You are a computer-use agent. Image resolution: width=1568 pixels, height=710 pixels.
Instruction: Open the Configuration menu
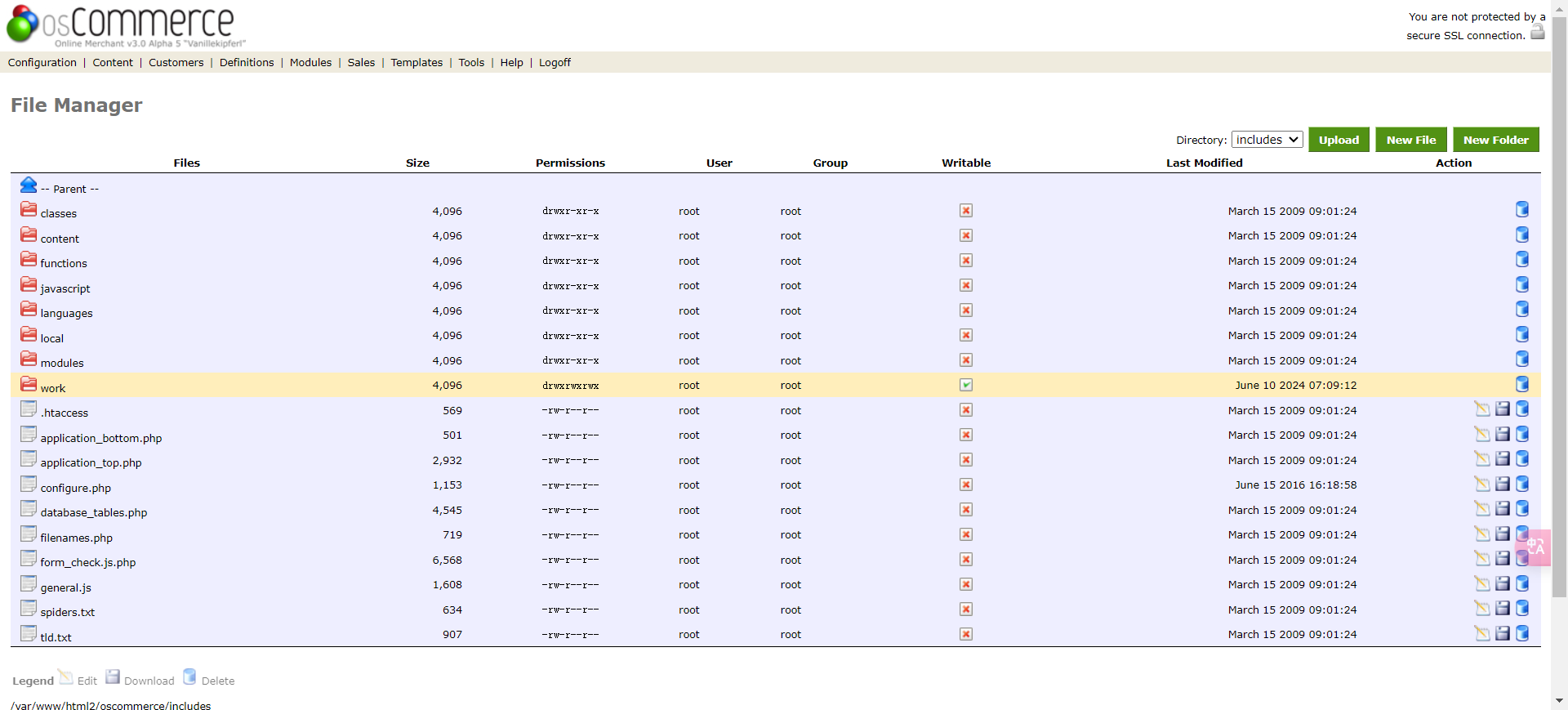(x=42, y=62)
